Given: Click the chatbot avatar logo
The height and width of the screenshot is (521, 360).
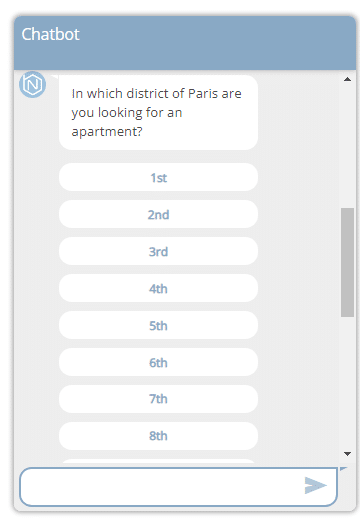Looking at the screenshot, I should coord(32,84).
